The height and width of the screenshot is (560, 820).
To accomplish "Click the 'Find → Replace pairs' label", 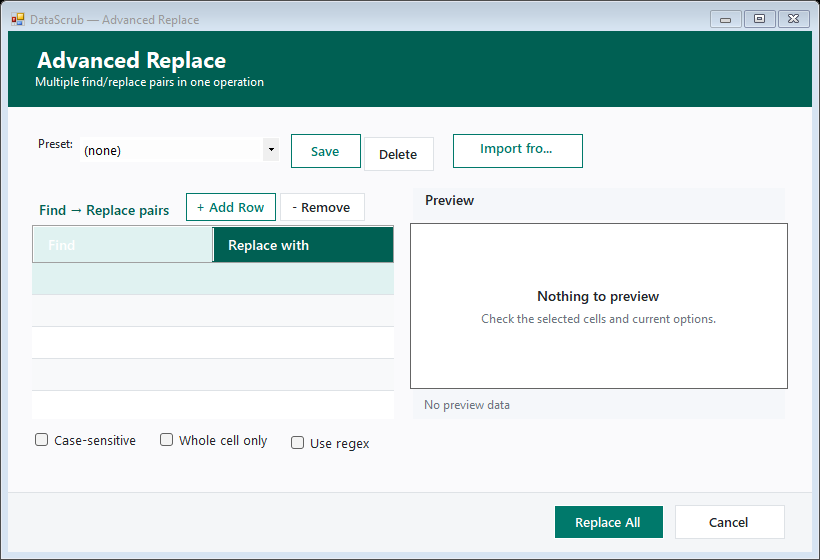I will (104, 210).
